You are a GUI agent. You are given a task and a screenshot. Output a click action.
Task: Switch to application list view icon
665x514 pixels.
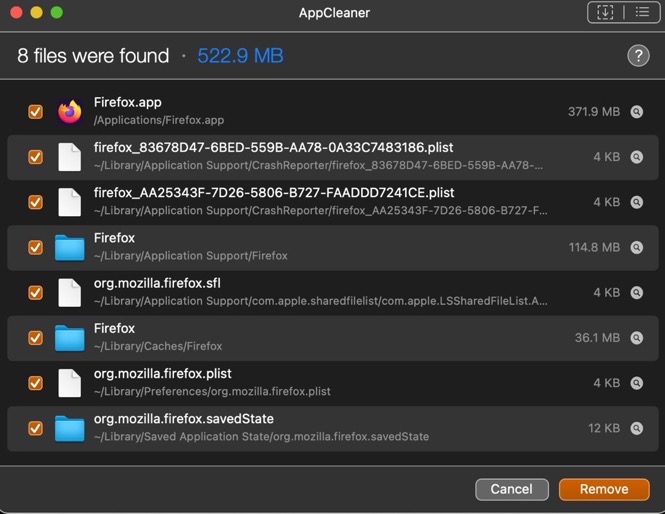643,12
